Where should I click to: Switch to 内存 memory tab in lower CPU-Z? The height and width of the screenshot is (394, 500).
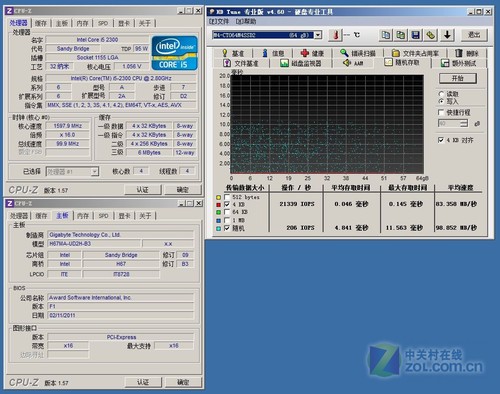point(83,216)
